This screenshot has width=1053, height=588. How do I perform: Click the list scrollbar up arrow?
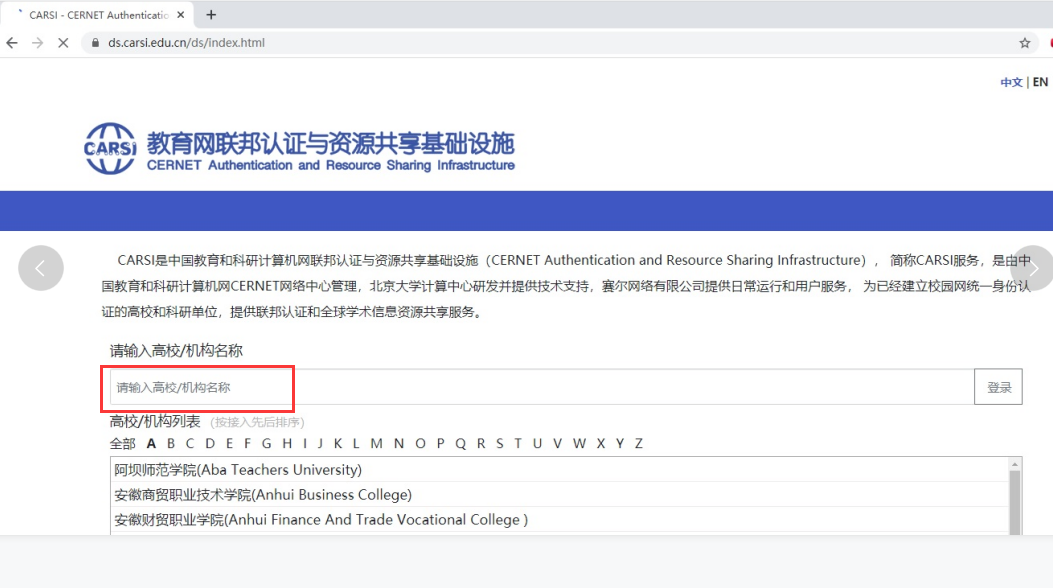[x=1015, y=464]
